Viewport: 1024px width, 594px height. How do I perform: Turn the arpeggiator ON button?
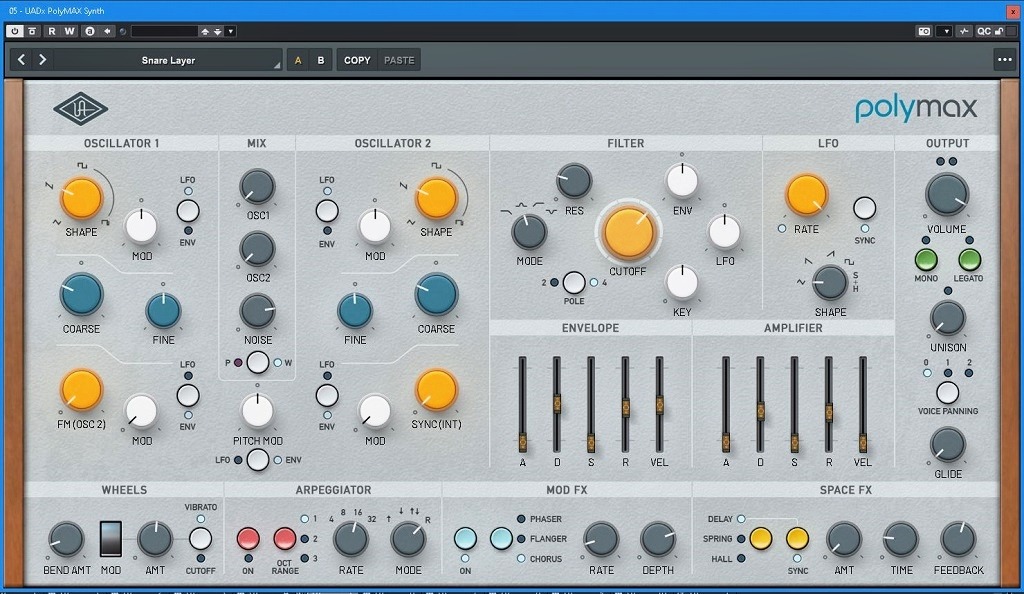pyautogui.click(x=248, y=539)
